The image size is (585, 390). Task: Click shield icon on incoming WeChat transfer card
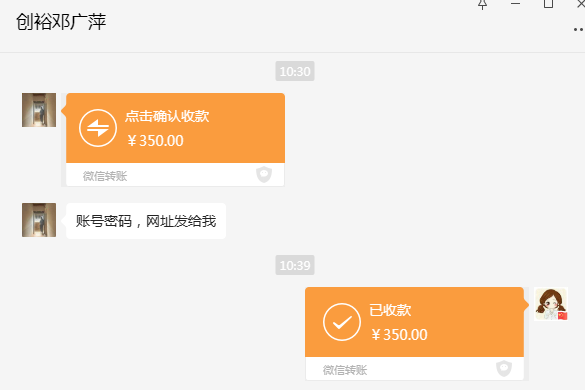click(x=264, y=174)
